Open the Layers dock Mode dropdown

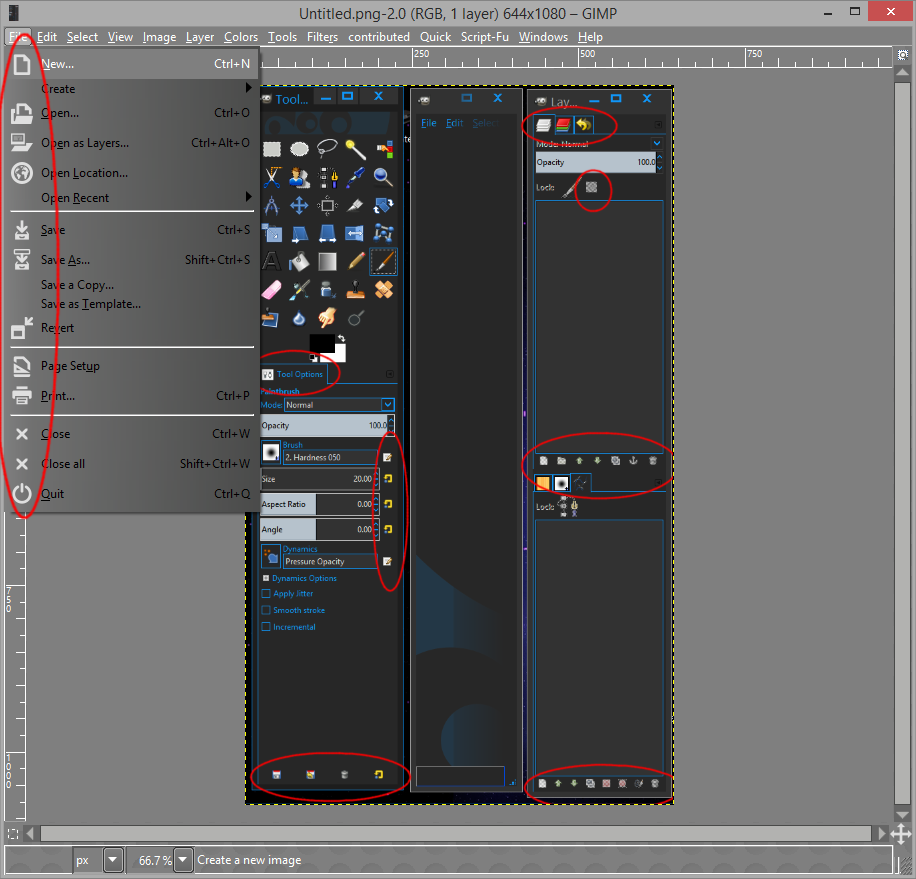pos(657,143)
